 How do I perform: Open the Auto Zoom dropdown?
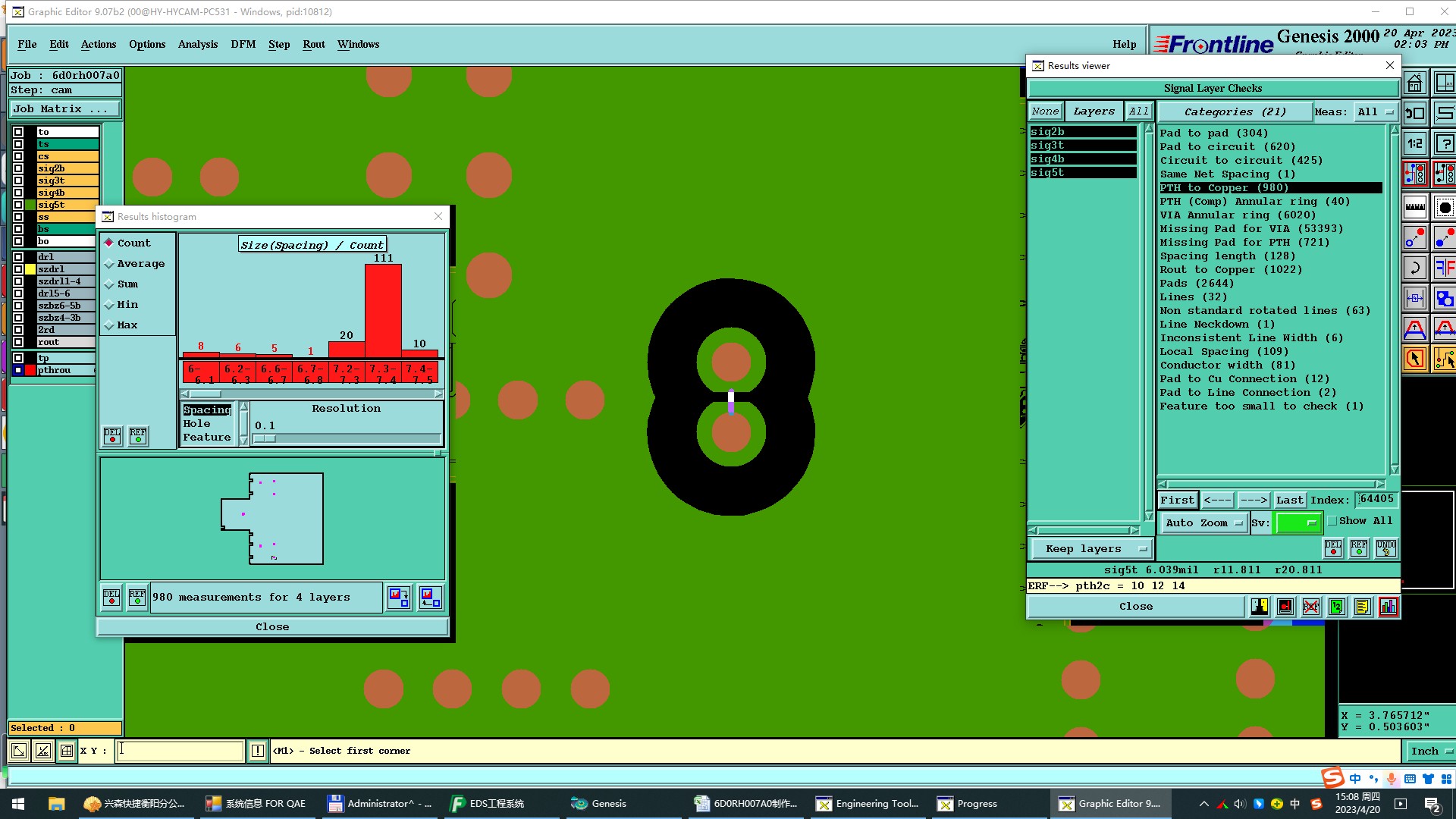coord(1204,523)
